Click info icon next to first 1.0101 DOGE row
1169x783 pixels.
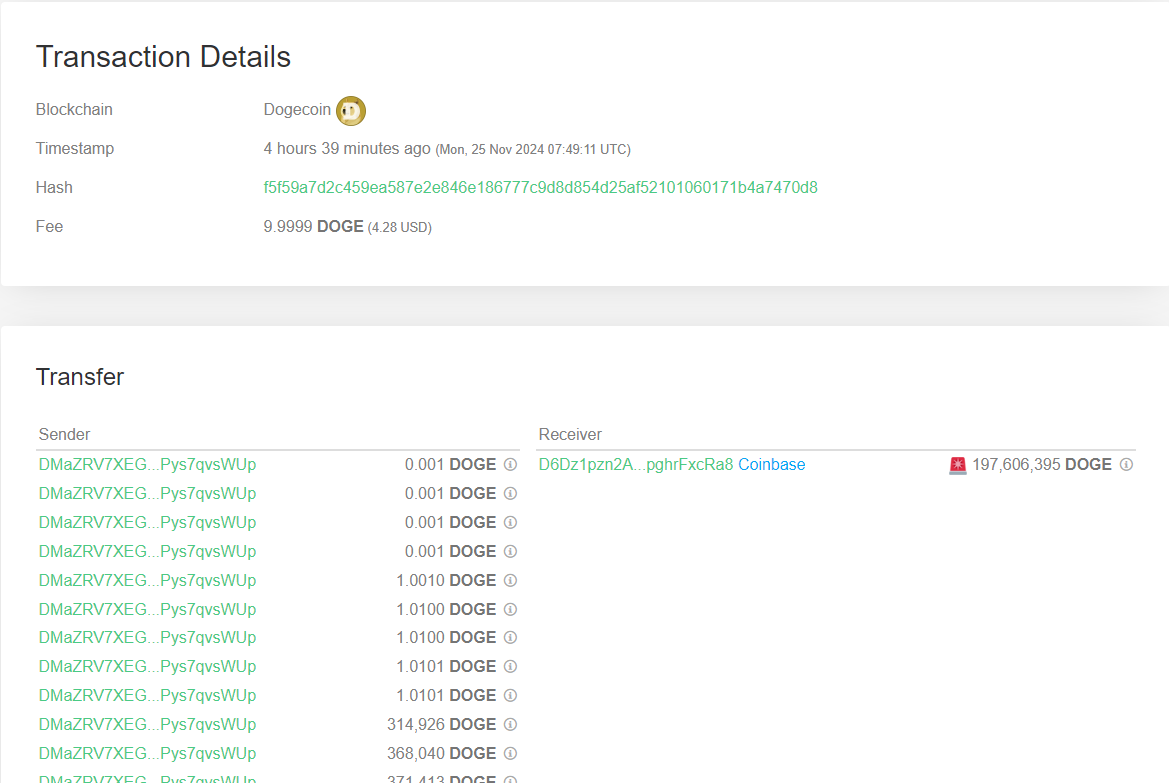pos(510,666)
